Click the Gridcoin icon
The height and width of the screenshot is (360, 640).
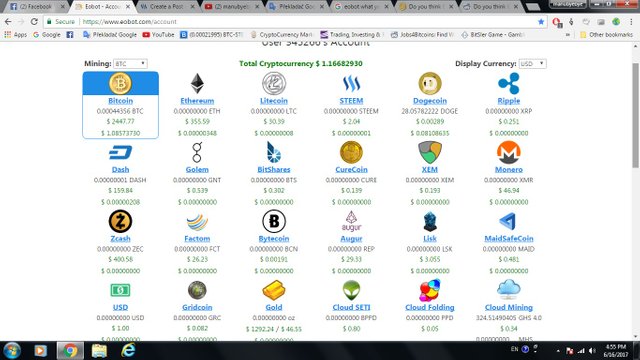[x=197, y=290]
